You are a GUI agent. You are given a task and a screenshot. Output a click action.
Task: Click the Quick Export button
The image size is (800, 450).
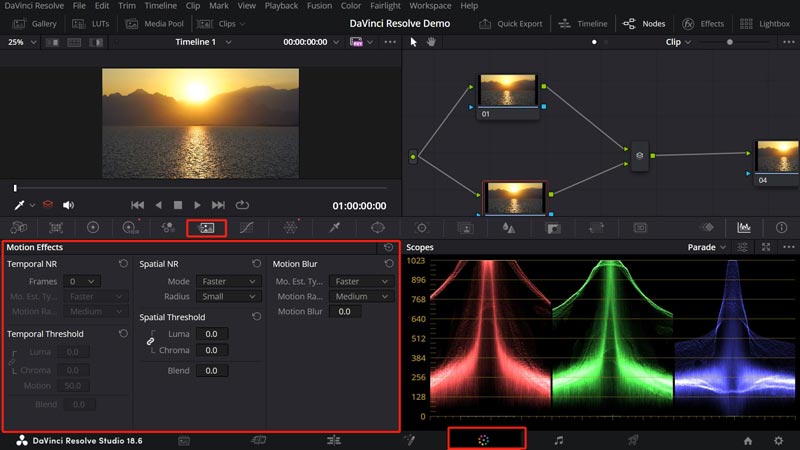point(510,23)
